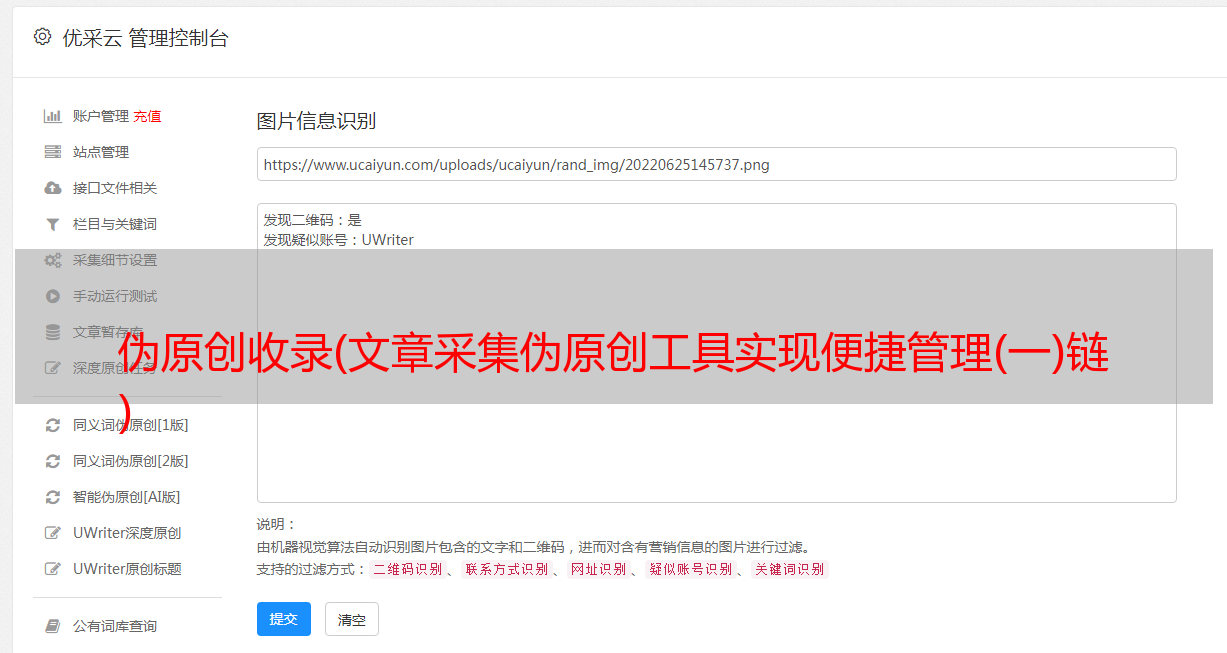Open 站点管理 in the sidebar
The height and width of the screenshot is (653, 1227).
pos(101,152)
